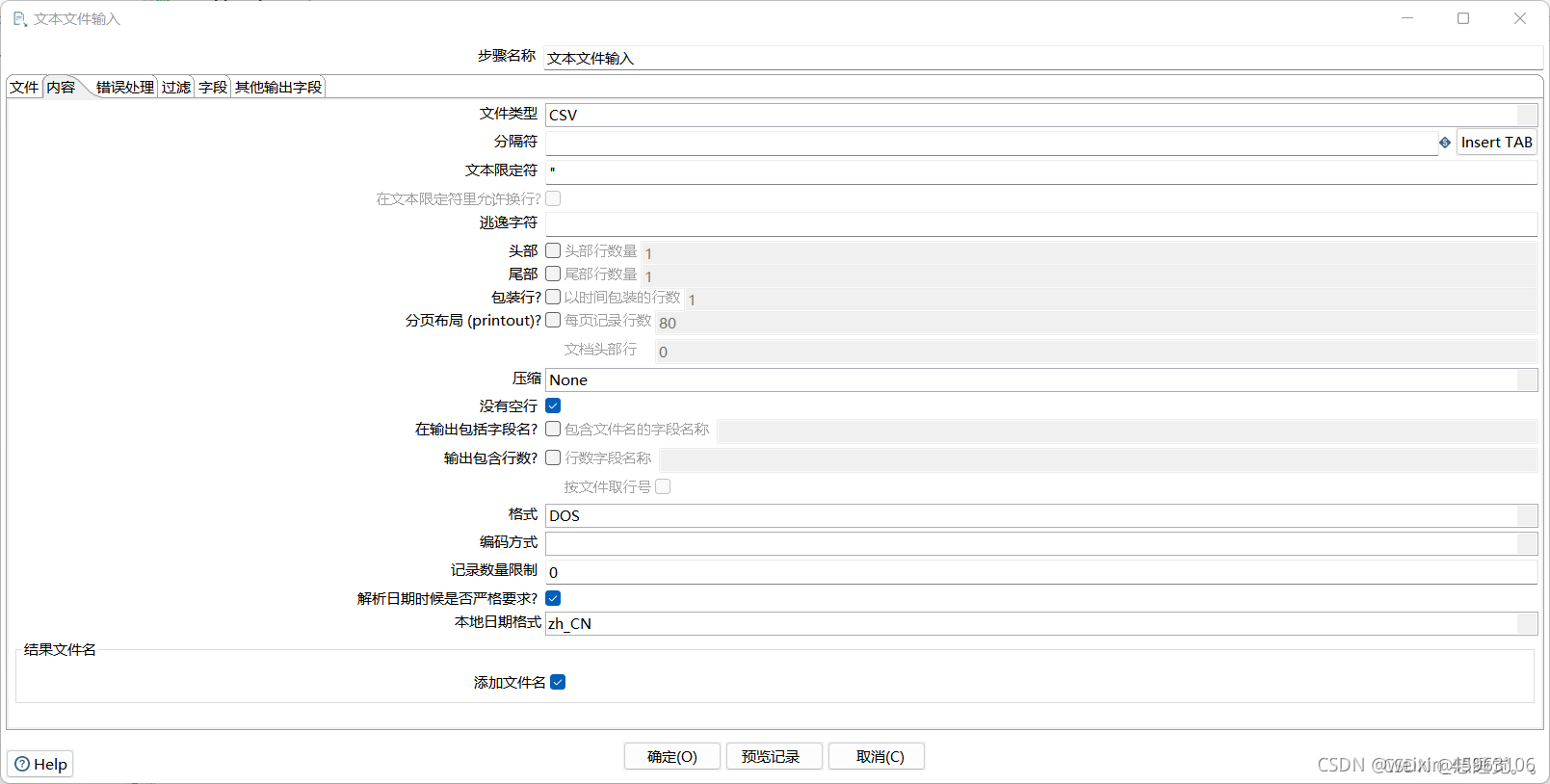The image size is (1550, 784).
Task: Click the Help question mark icon
Action: pos(22,764)
